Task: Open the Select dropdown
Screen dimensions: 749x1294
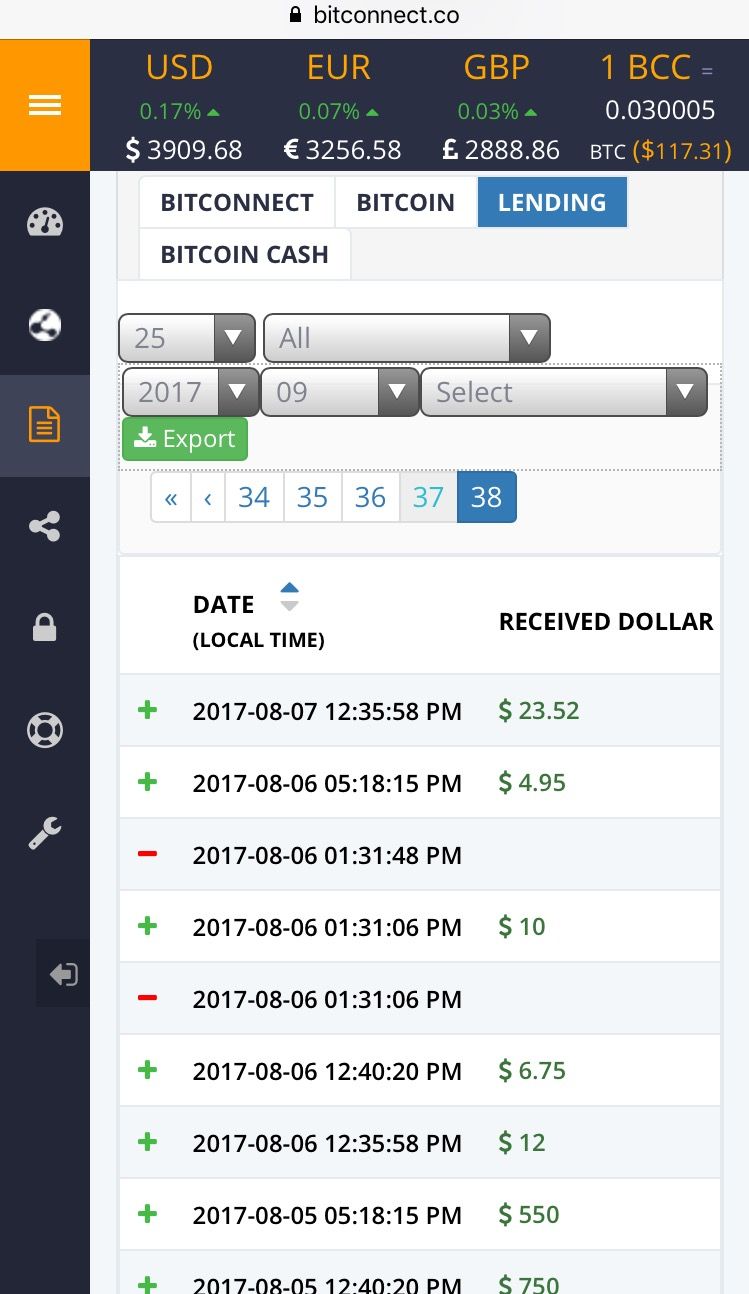Action: point(564,392)
